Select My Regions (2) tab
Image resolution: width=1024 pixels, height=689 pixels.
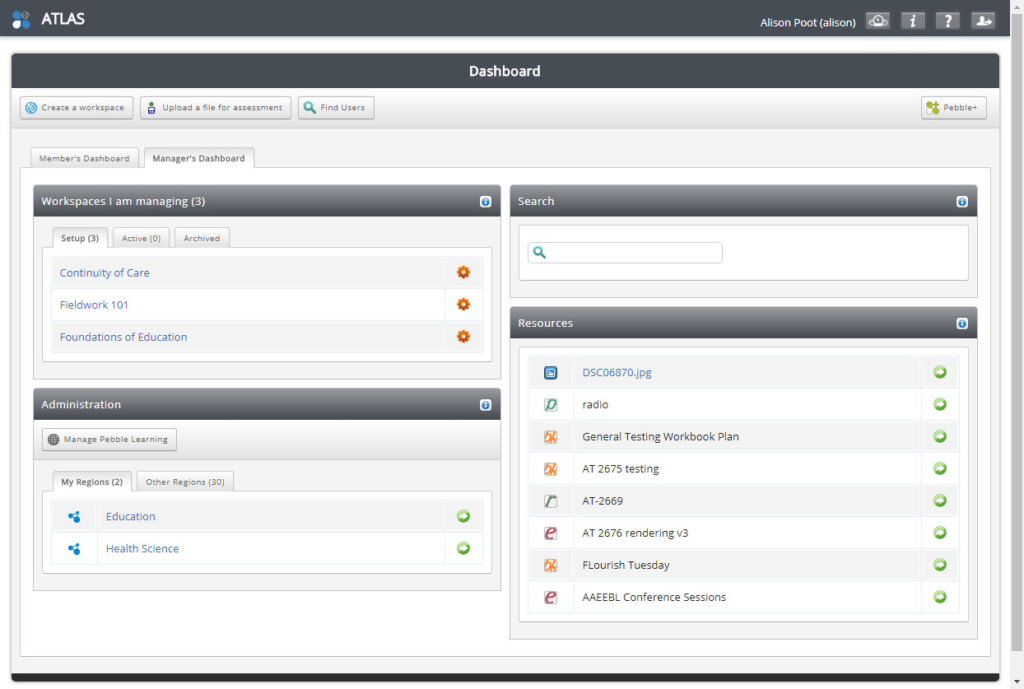[x=91, y=481]
